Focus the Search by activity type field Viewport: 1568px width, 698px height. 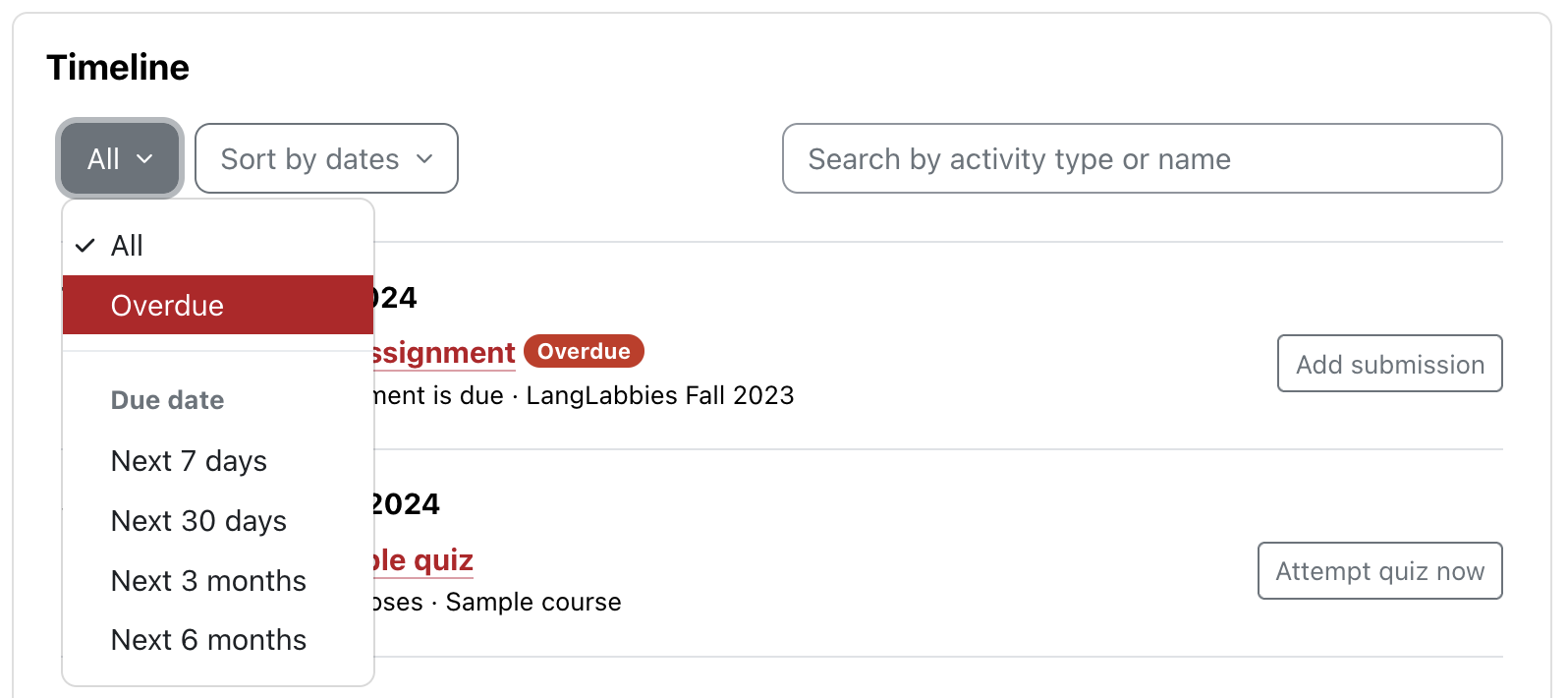click(1142, 158)
